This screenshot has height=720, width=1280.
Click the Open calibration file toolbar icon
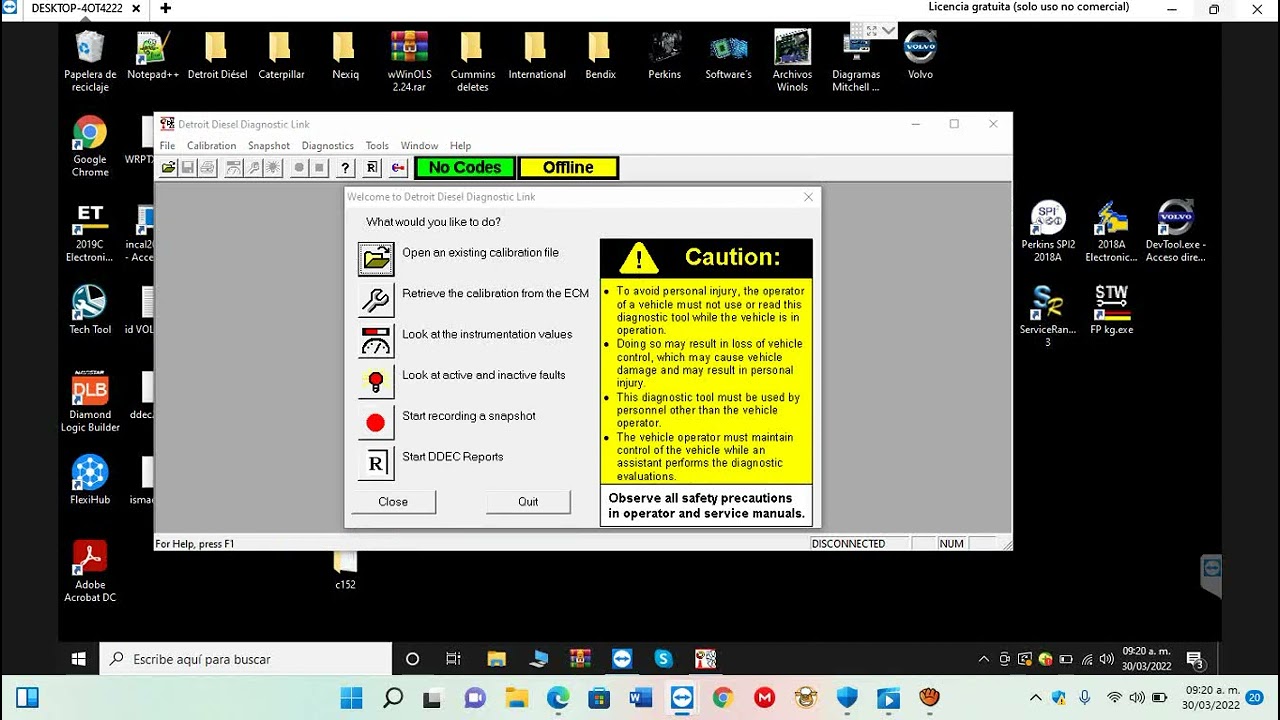(169, 168)
